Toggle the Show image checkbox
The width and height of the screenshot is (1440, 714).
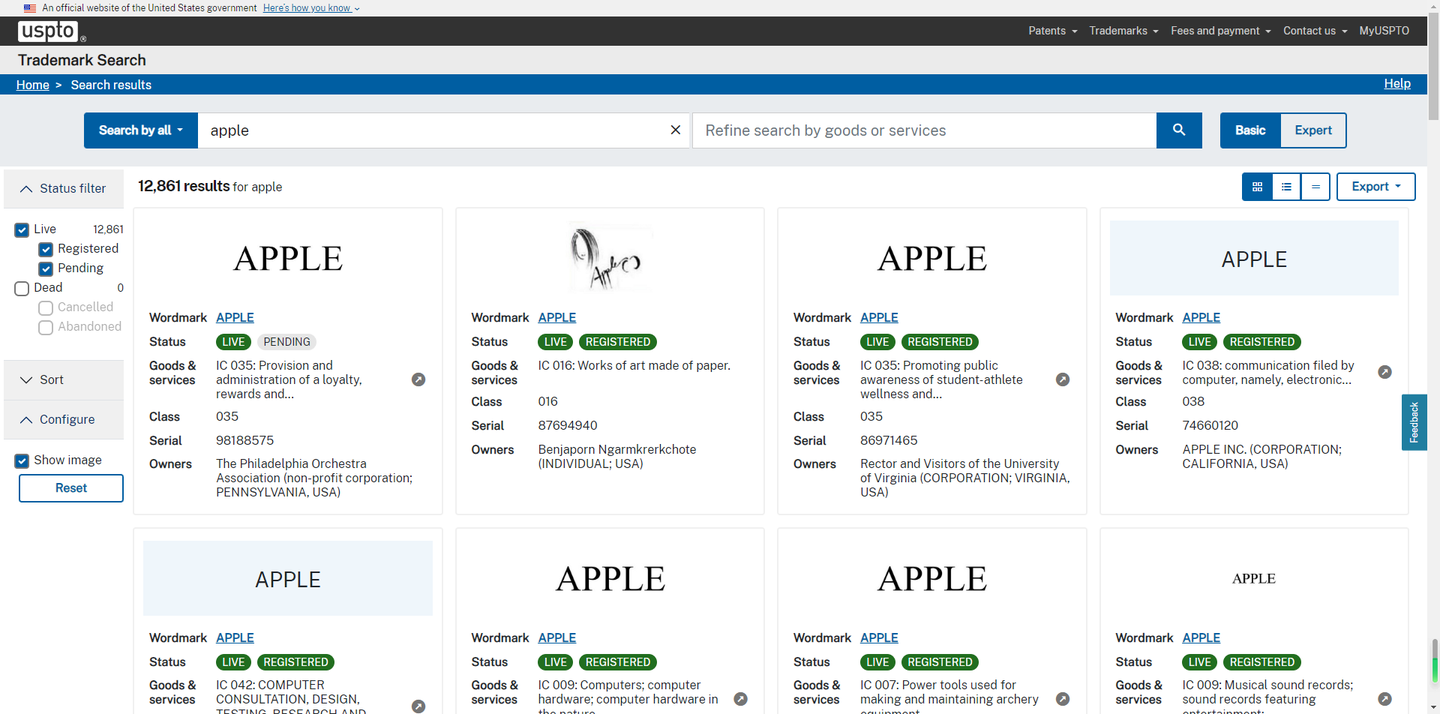click(22, 460)
